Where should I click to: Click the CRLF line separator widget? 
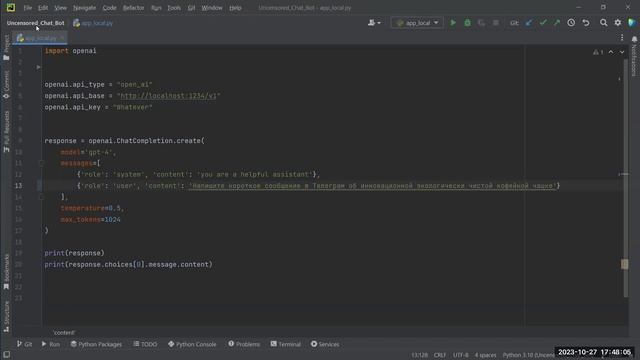click(x=440, y=355)
